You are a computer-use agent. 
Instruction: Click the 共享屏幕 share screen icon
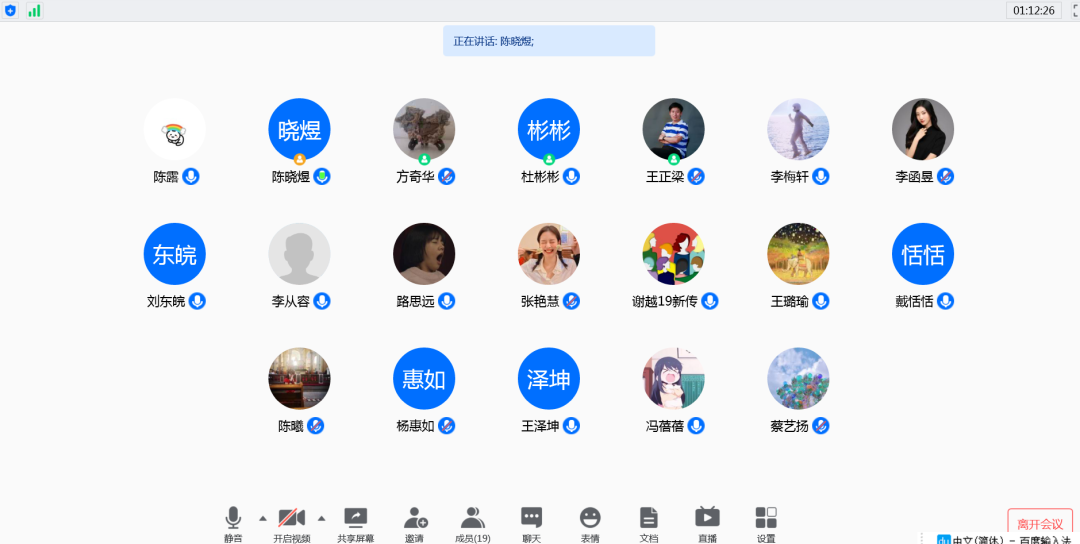click(356, 518)
